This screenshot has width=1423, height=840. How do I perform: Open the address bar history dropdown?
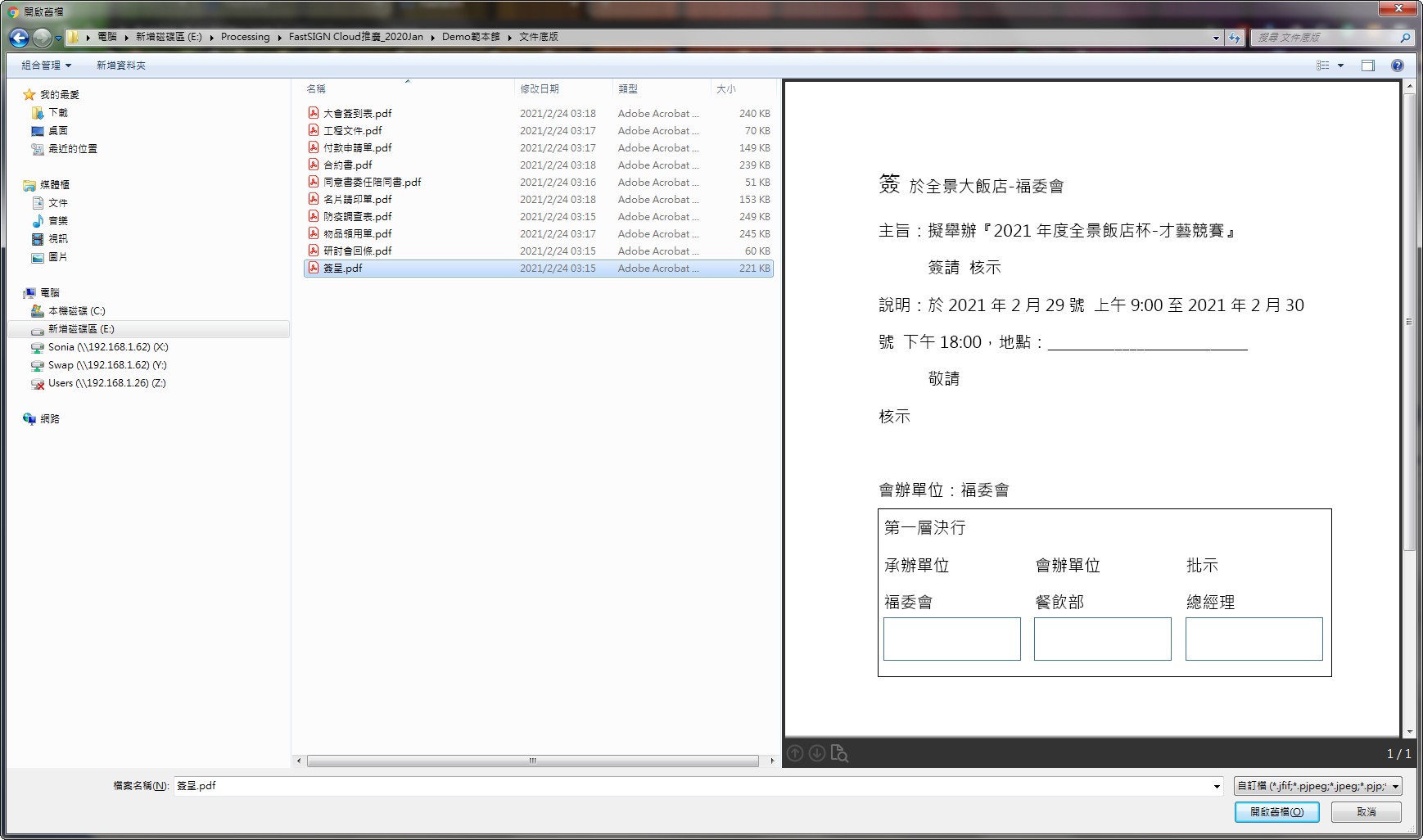tap(1216, 38)
